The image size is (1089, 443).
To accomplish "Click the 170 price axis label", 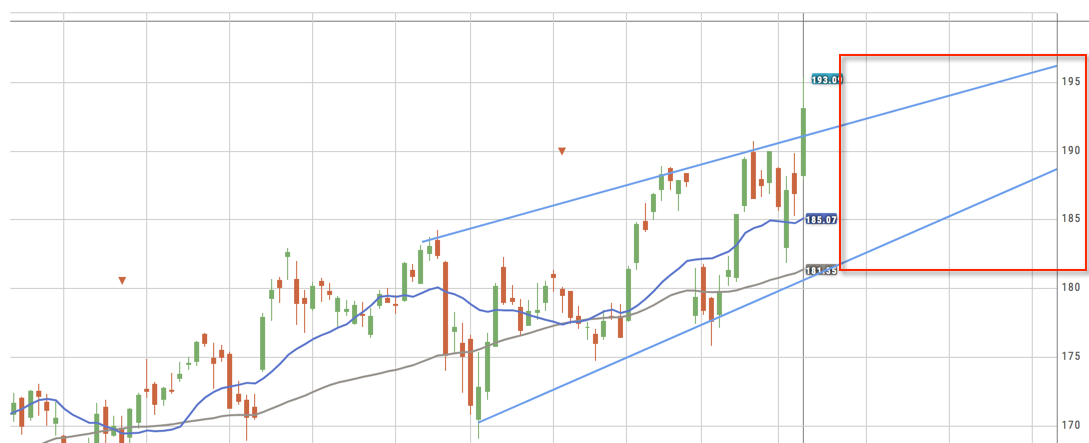I will click(x=1071, y=425).
